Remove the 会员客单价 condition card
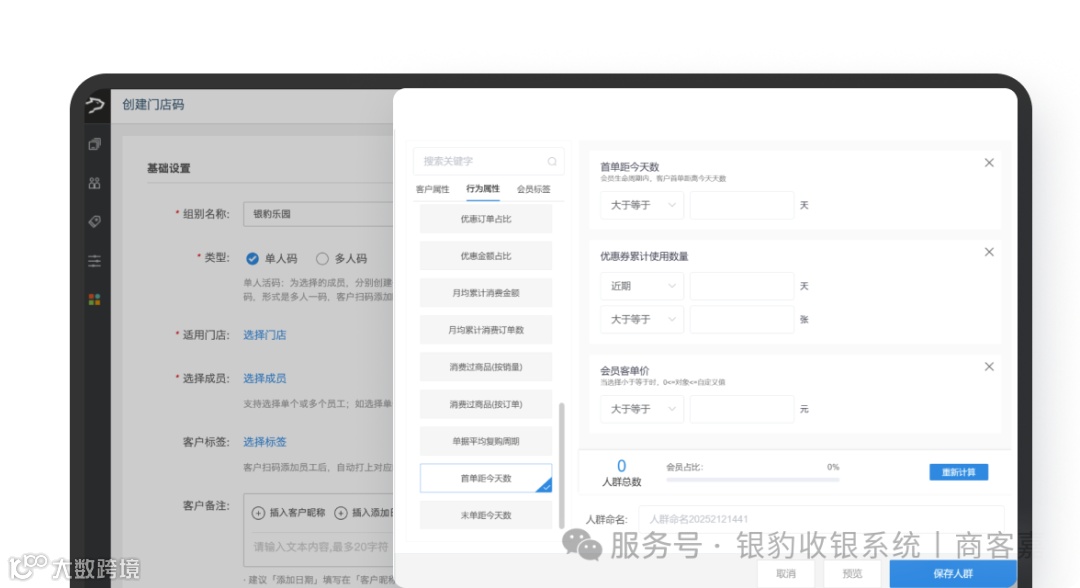The height and width of the screenshot is (588, 1080). pyautogui.click(x=989, y=366)
